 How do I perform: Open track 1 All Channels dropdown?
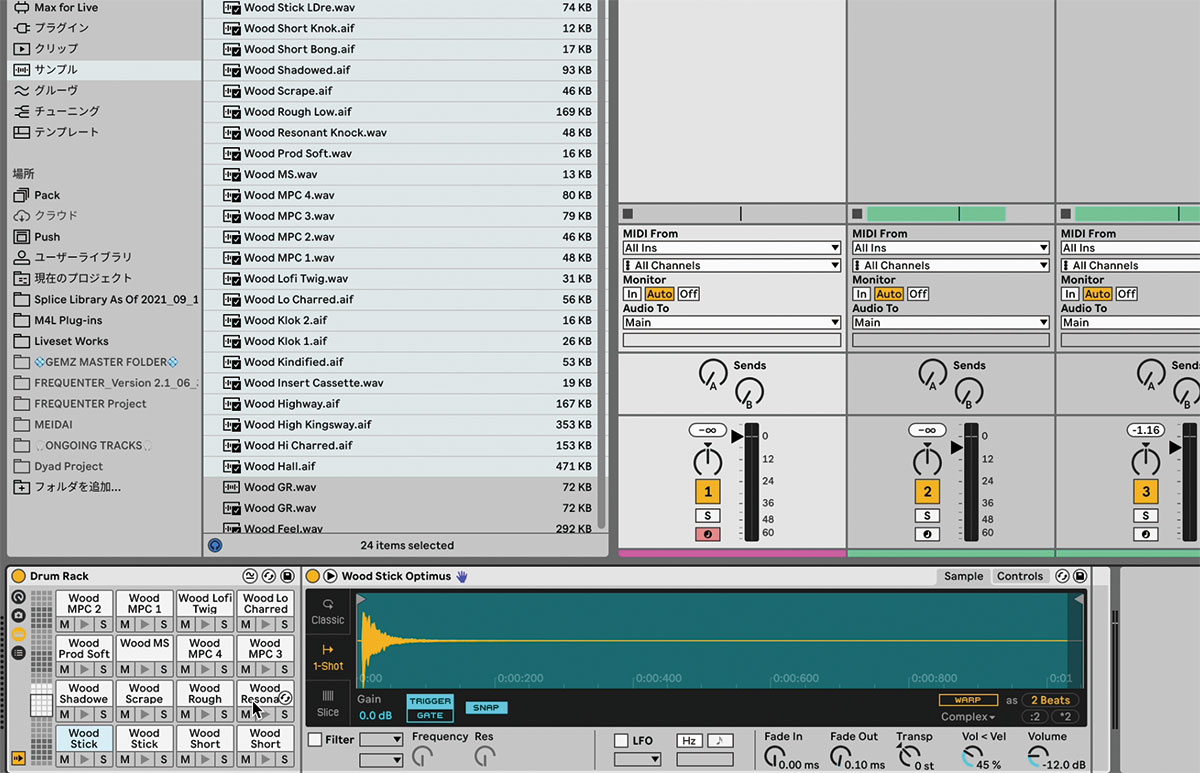(732, 265)
